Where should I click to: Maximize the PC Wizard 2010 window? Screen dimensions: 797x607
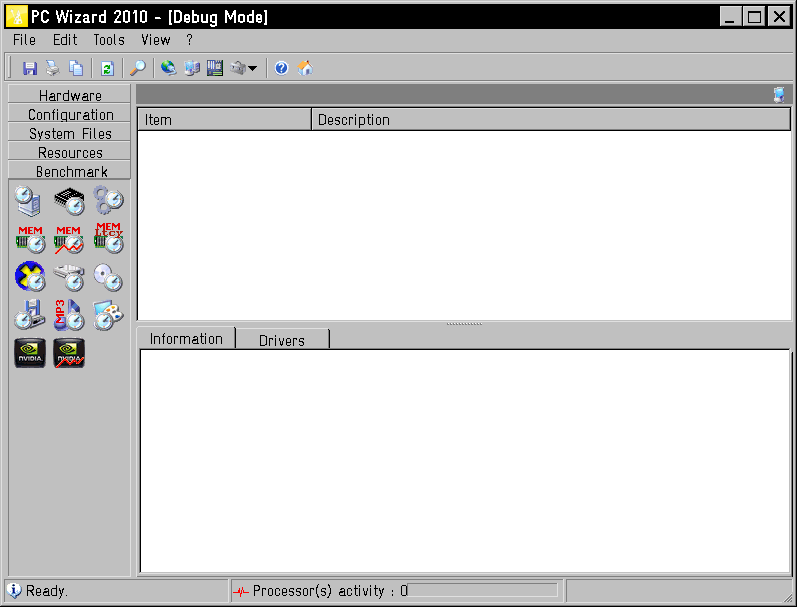coord(754,17)
